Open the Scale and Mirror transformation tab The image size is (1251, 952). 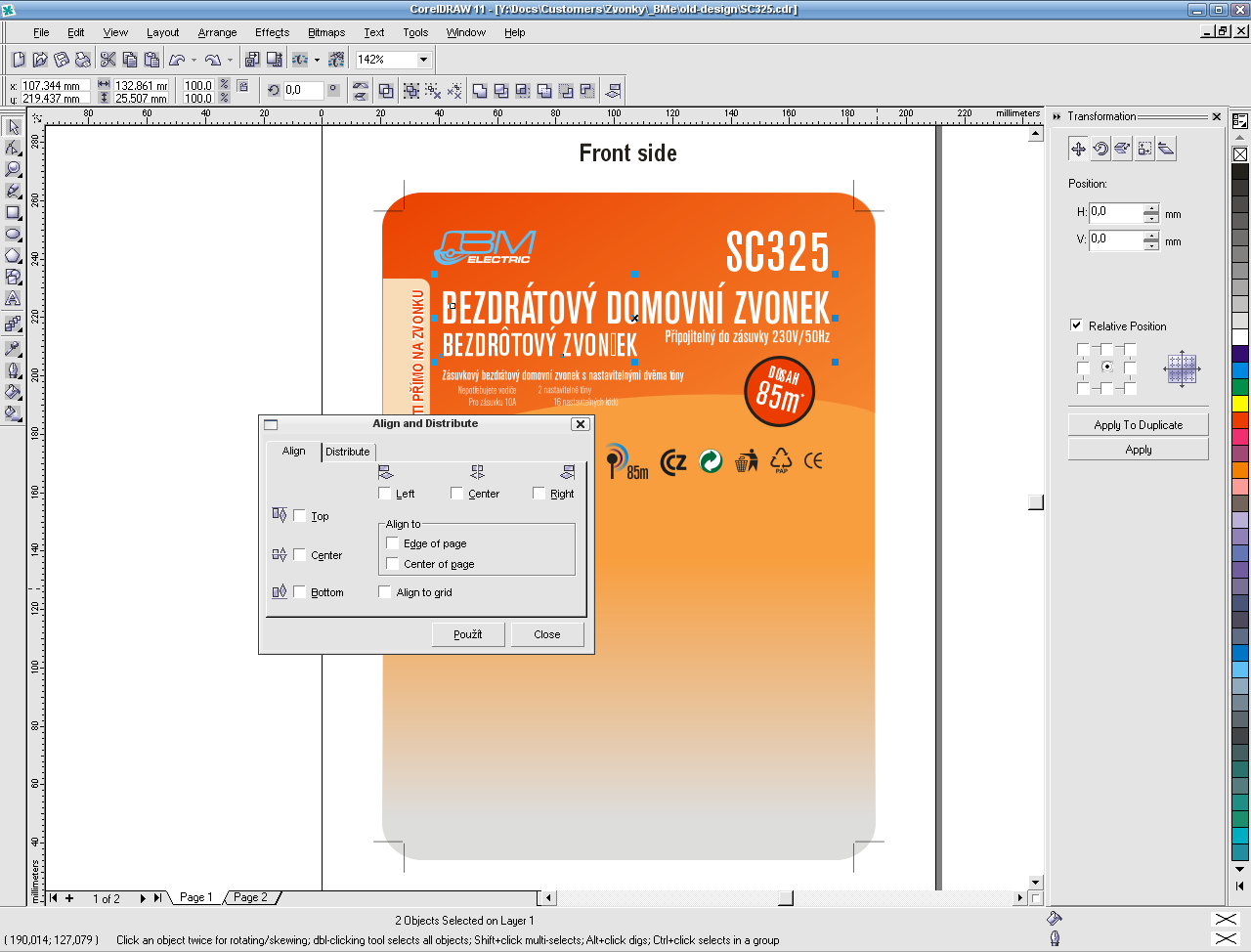[x=1121, y=149]
